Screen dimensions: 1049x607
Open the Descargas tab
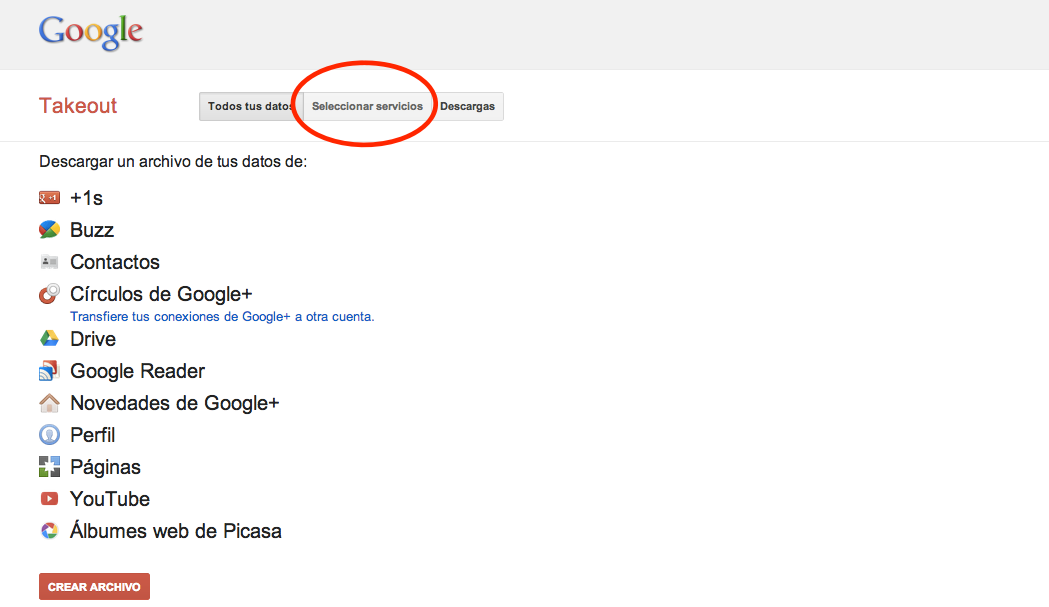point(468,106)
